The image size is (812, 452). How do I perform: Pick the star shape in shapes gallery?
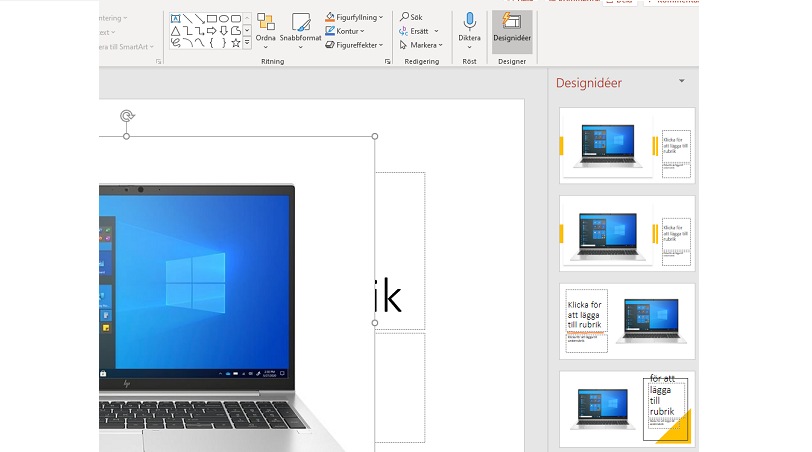tap(235, 43)
